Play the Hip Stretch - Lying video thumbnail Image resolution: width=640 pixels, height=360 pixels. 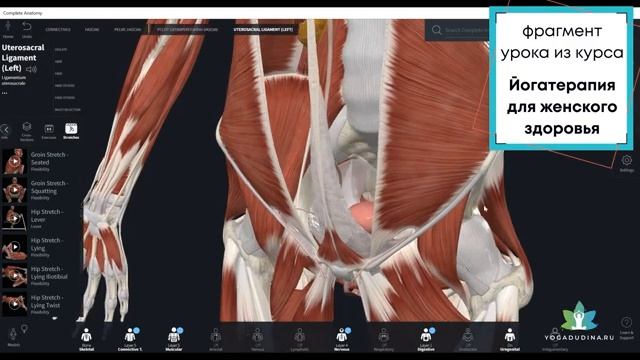(15, 247)
